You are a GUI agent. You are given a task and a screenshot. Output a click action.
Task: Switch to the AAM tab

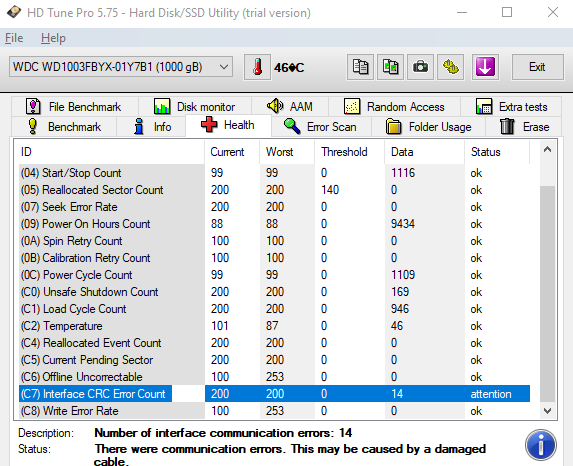(290, 107)
